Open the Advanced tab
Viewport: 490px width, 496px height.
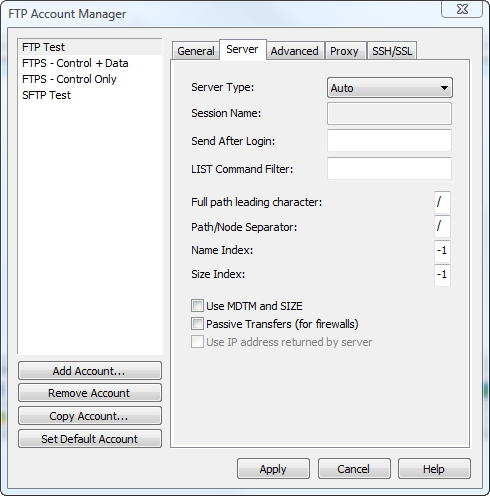(294, 51)
